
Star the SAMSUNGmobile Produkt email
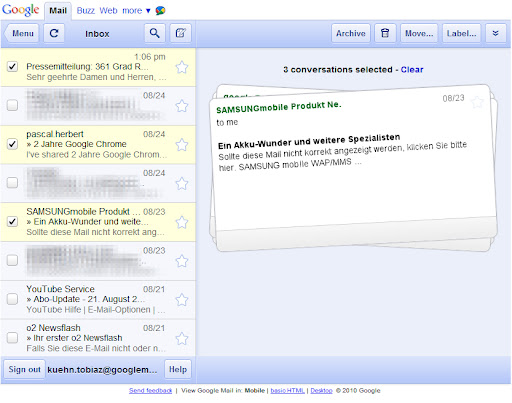tap(182, 222)
